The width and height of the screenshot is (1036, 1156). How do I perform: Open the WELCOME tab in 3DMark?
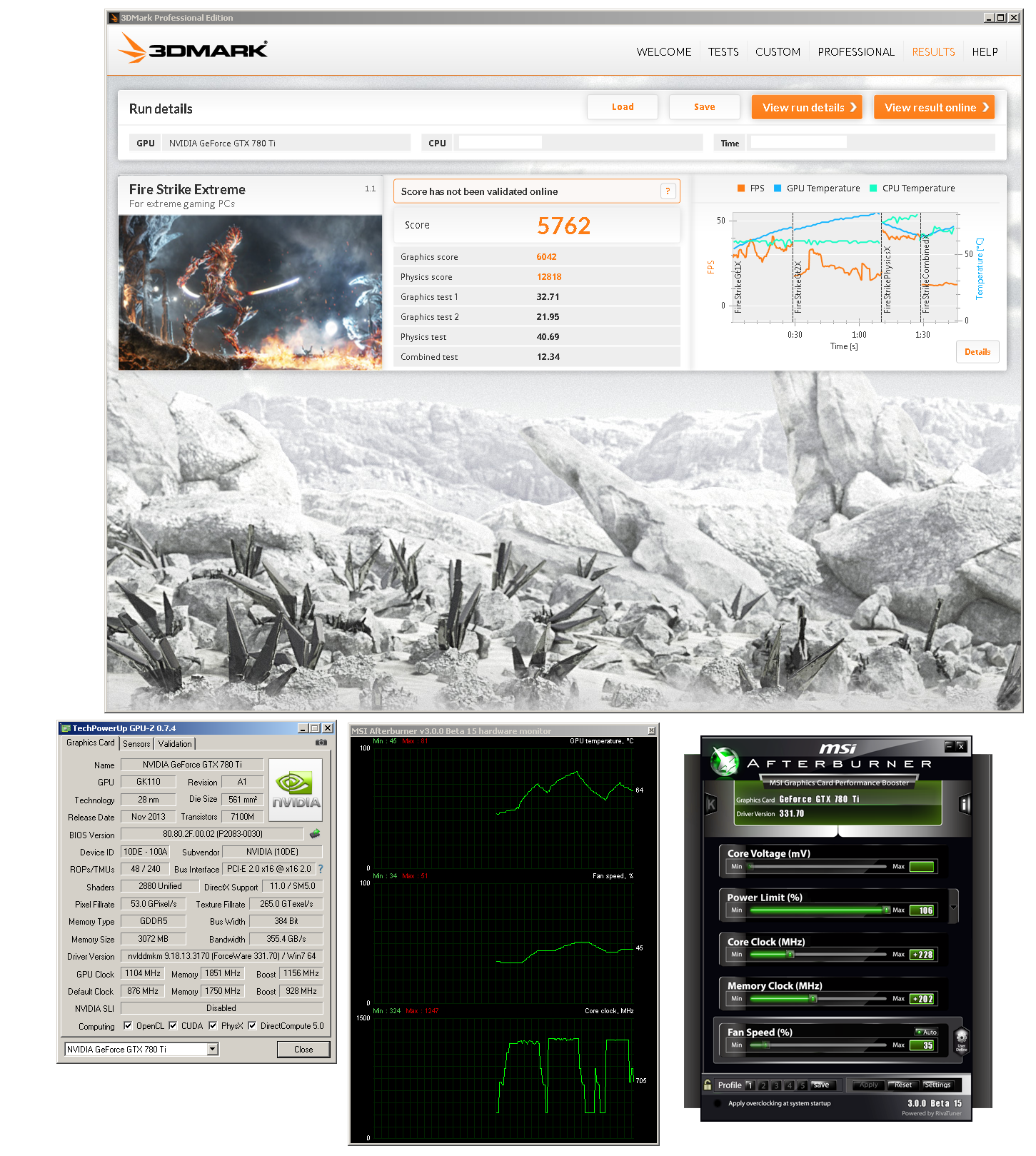click(x=664, y=51)
